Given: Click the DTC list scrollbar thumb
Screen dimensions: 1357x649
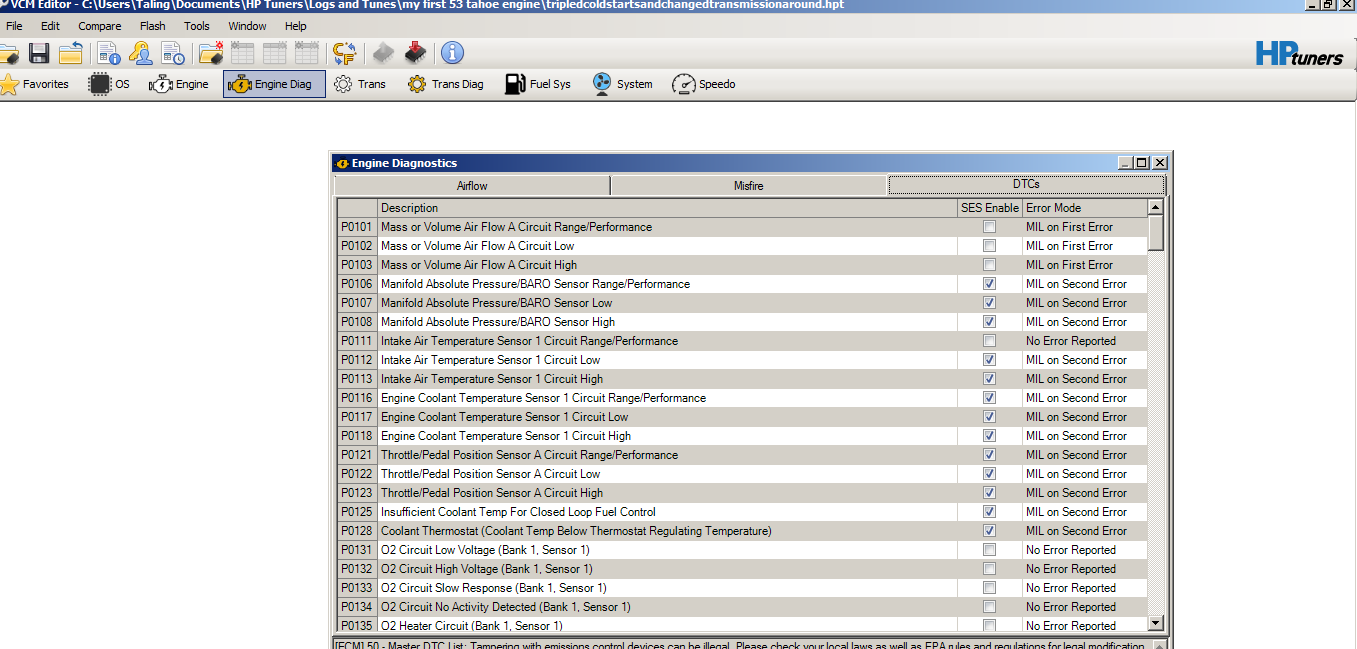Looking at the screenshot, I should click(1156, 233).
